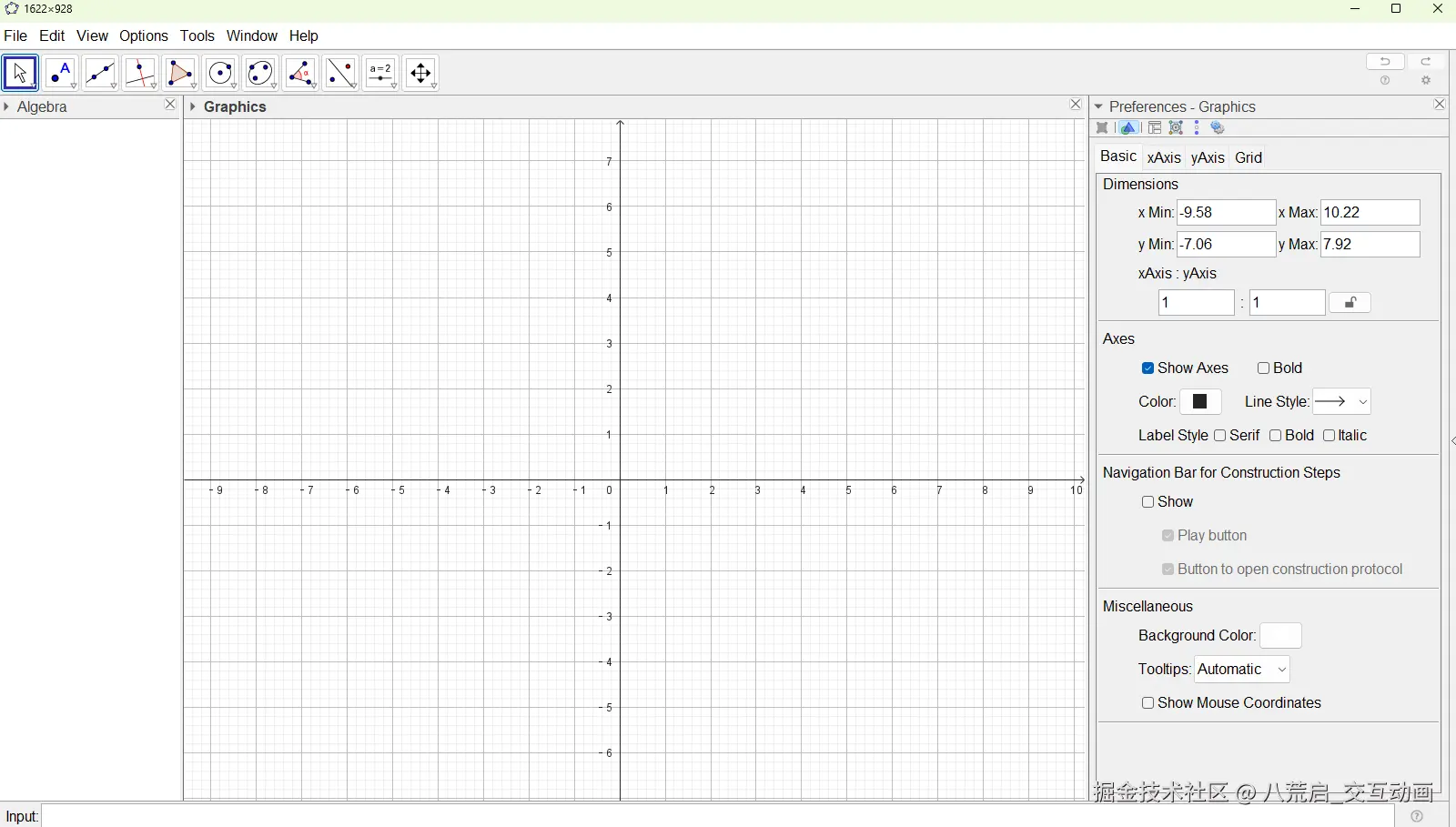The width and height of the screenshot is (1456, 827).
Task: Close the Preferences - Graphics panel
Action: [x=1440, y=105]
